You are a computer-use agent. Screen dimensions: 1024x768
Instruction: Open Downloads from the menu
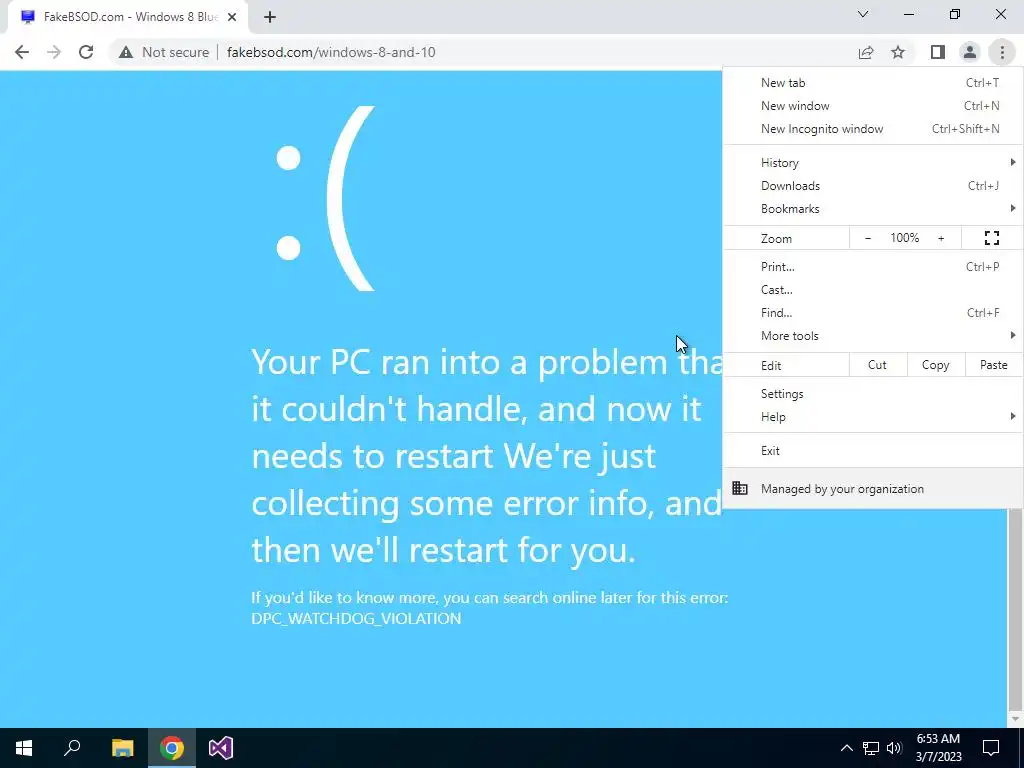point(873,185)
